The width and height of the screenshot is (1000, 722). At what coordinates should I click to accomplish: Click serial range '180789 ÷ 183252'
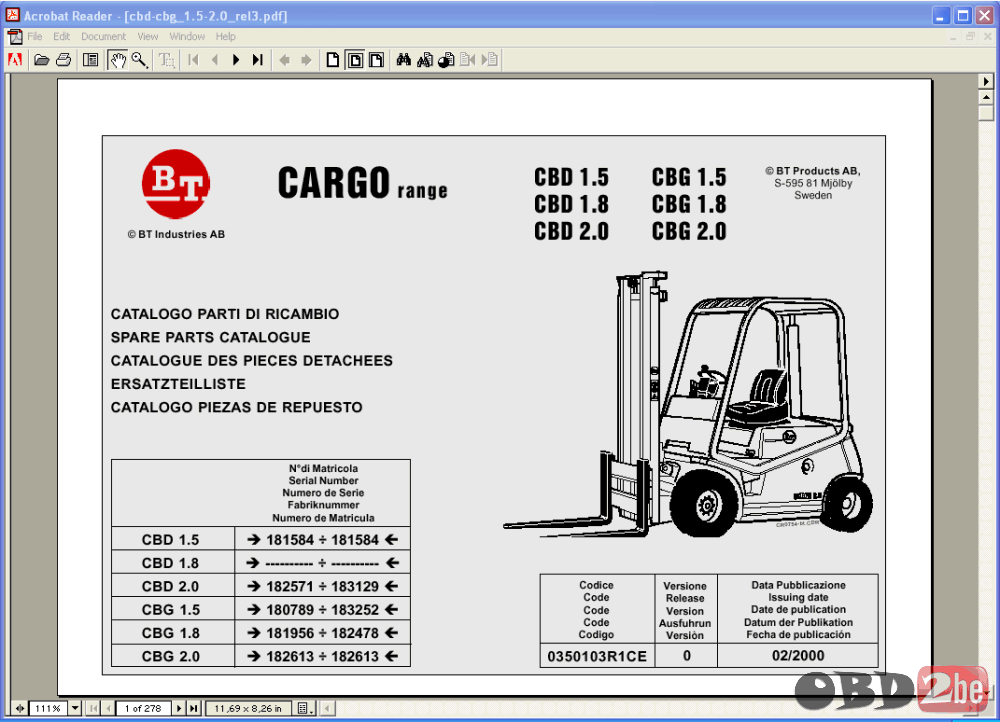(x=323, y=610)
